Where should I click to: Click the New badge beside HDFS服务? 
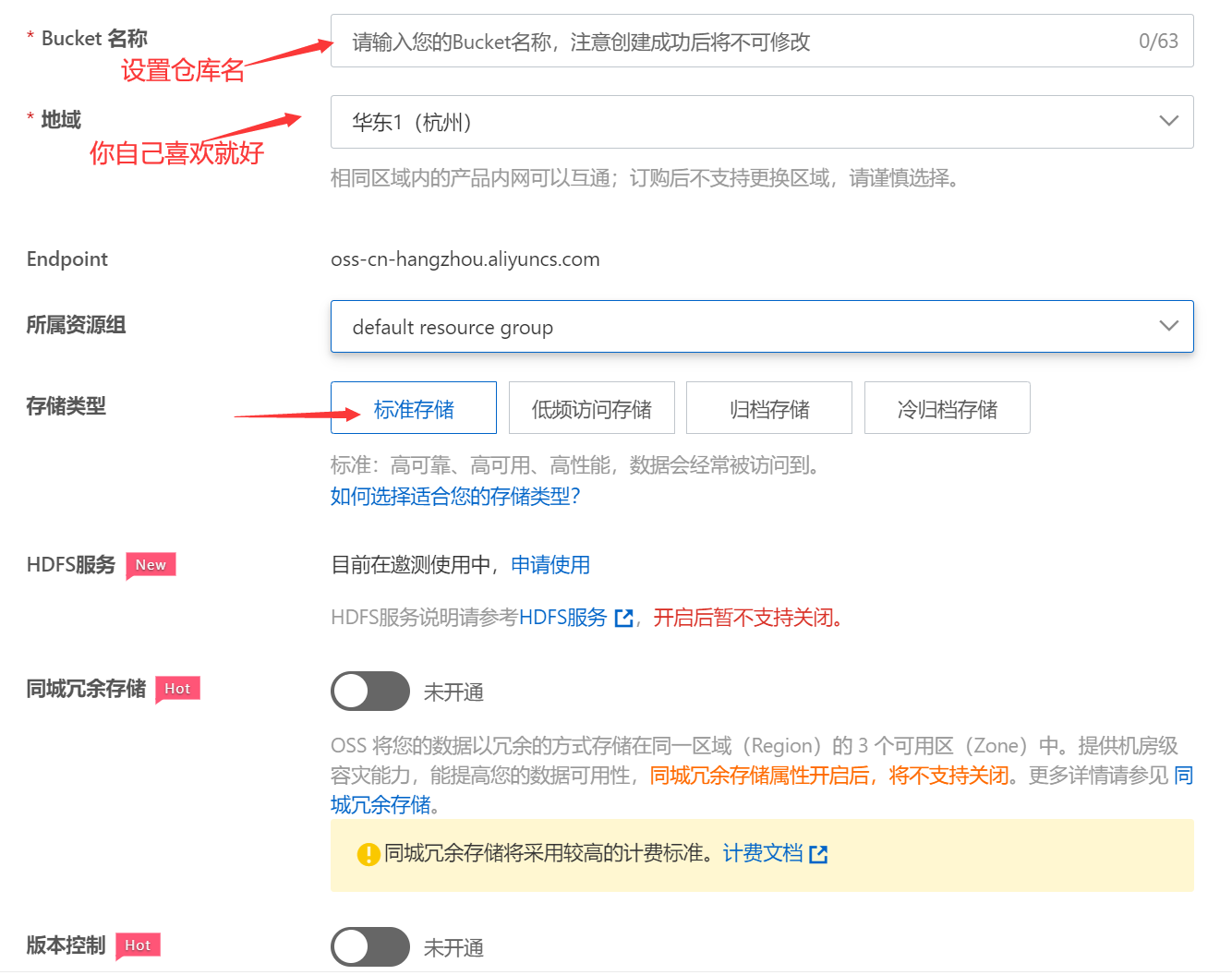(151, 565)
